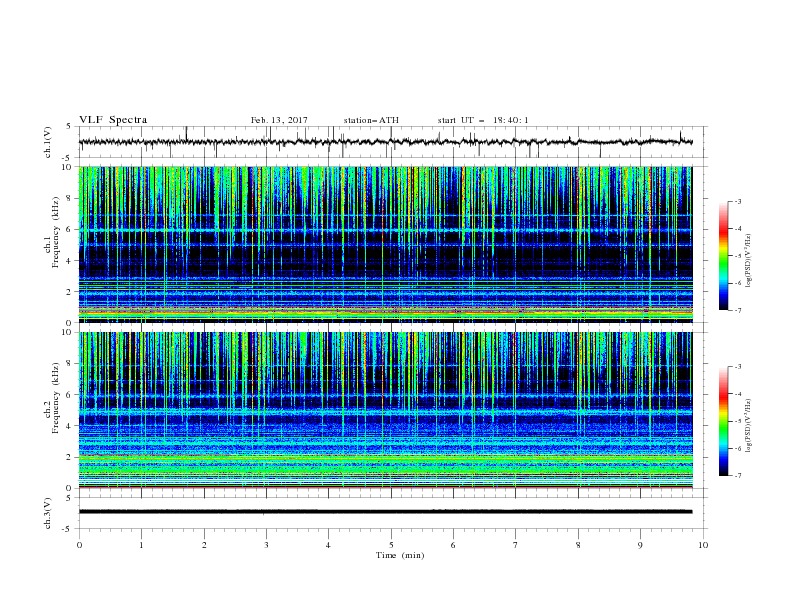Click the "VLF Spectra" plot title
The height and width of the screenshot is (612, 792).
click(x=113, y=120)
